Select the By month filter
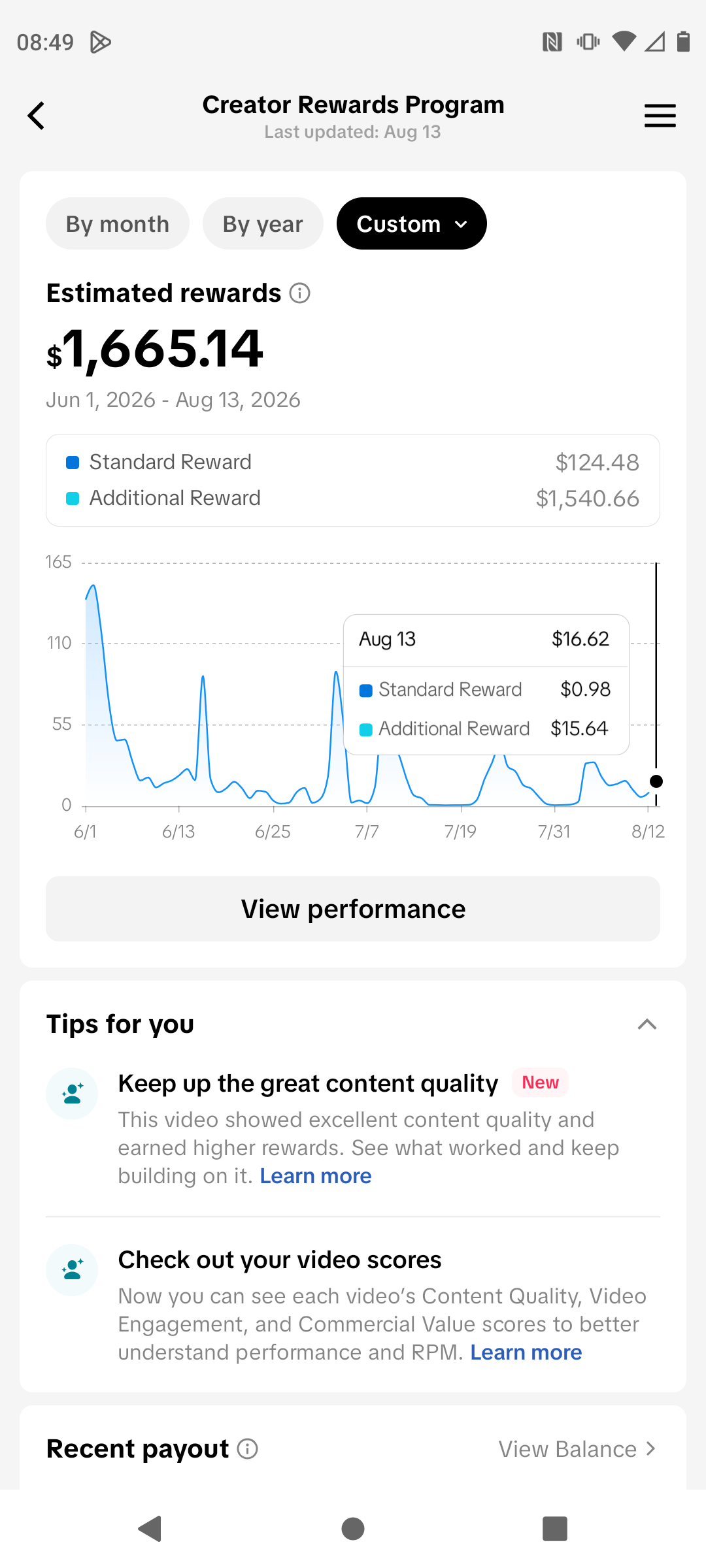The image size is (706, 1568). pos(118,223)
